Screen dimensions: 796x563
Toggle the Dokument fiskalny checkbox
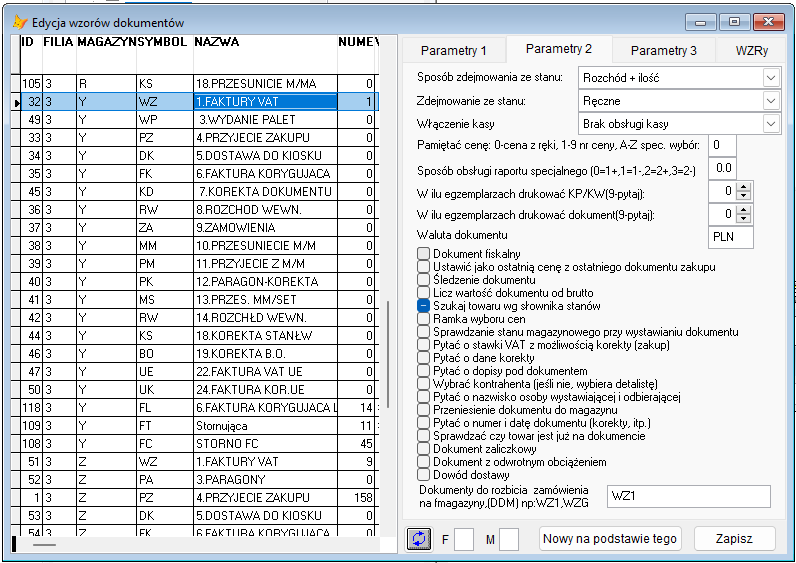pyautogui.click(x=423, y=253)
